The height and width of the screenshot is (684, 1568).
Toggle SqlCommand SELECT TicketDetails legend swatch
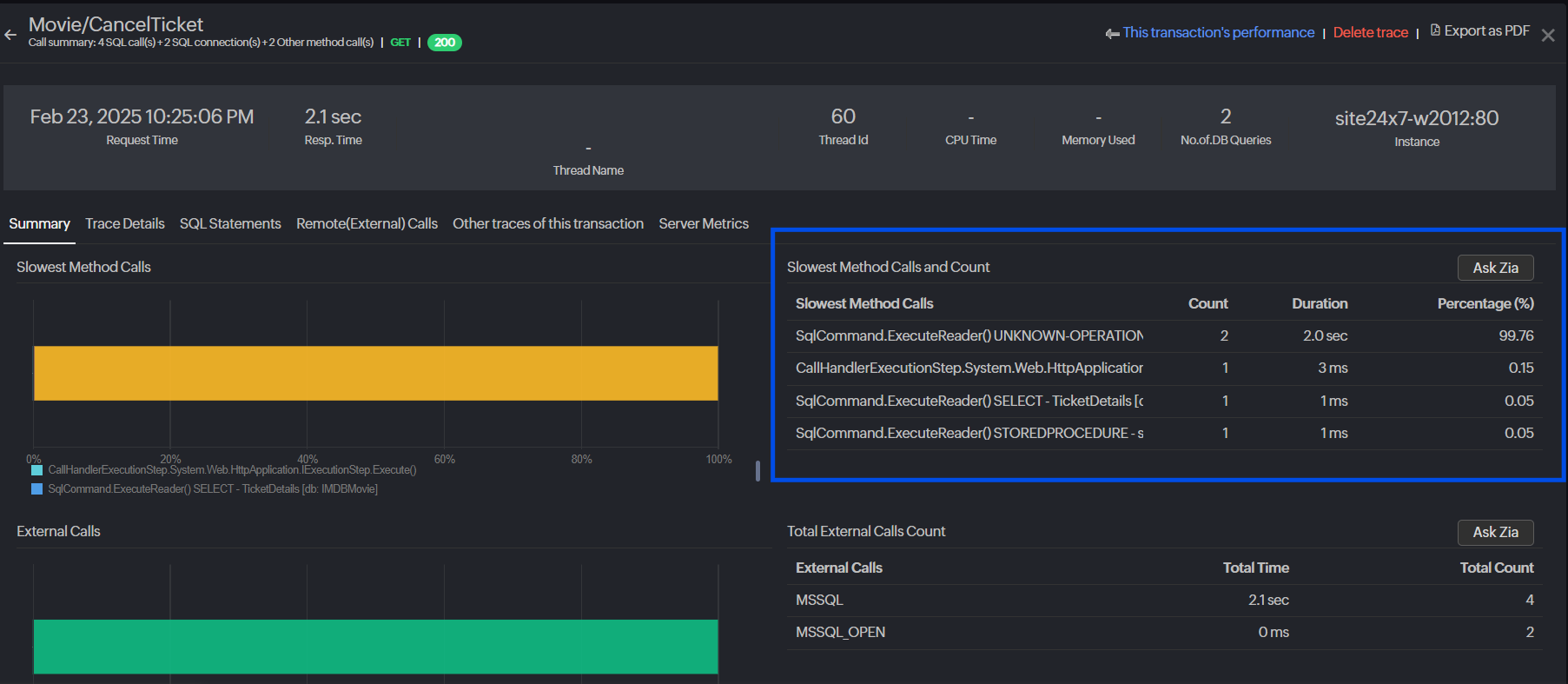point(36,489)
